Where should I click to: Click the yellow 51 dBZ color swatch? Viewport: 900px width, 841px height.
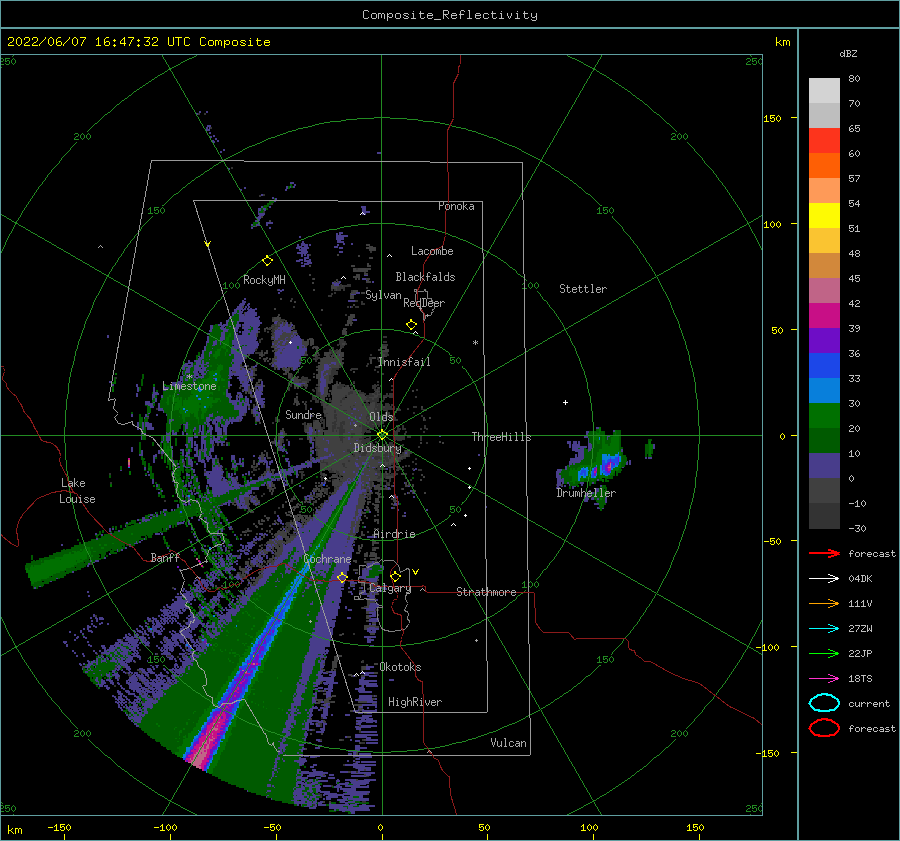(824, 215)
